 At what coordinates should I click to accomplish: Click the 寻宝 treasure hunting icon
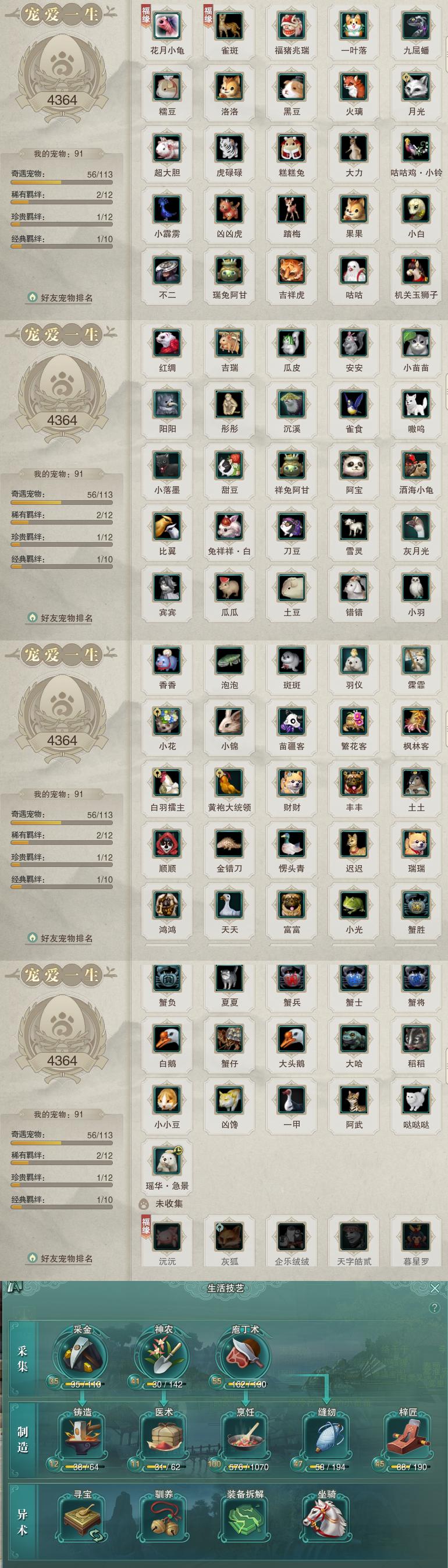[82, 1519]
